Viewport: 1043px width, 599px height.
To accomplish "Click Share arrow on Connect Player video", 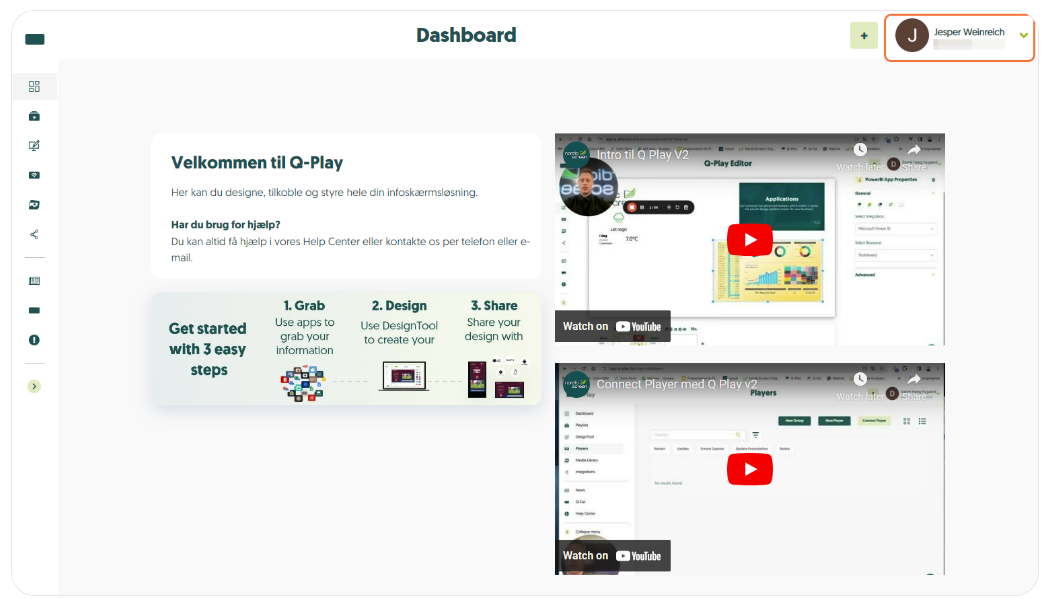I will tap(914, 380).
